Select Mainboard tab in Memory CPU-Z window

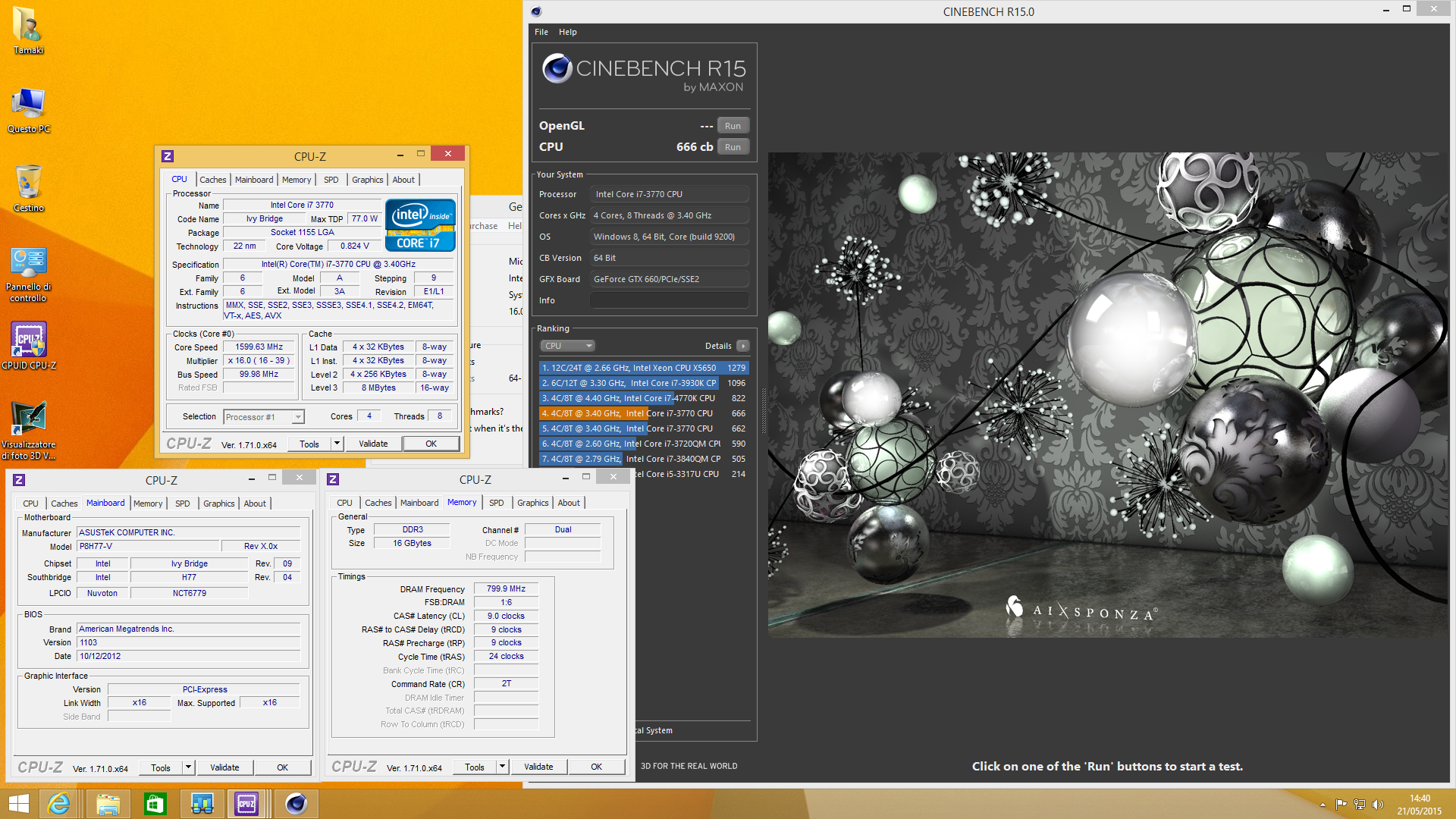coord(419,503)
